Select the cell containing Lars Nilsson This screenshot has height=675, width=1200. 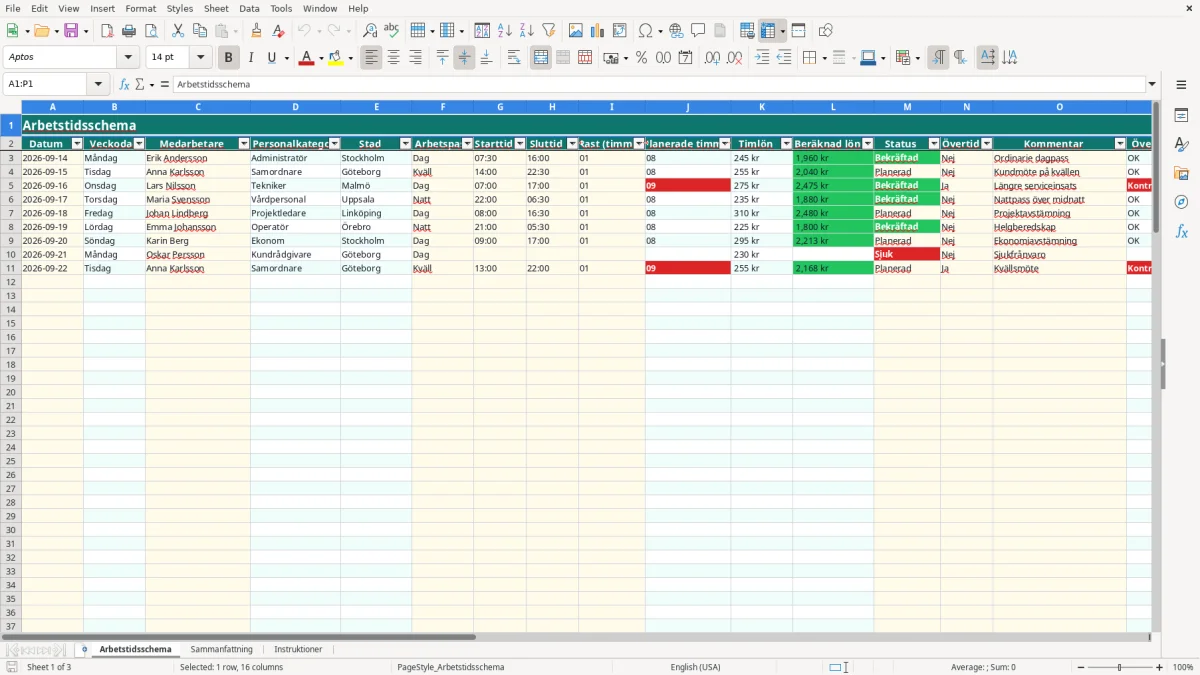[198, 186]
